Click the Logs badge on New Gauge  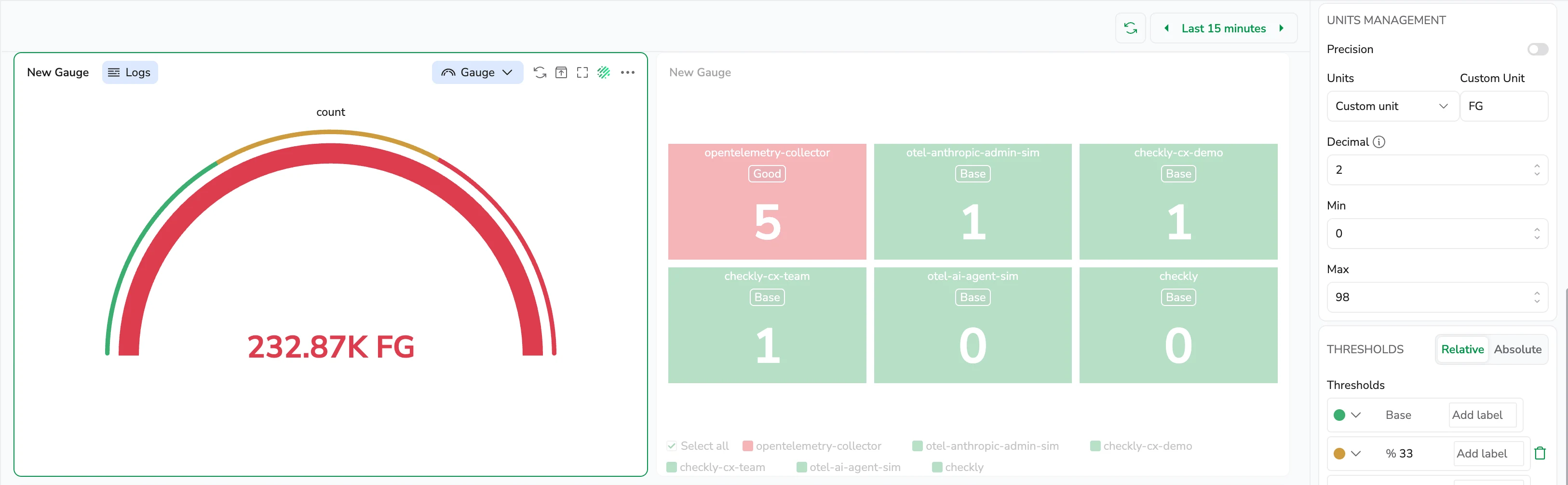[130, 72]
